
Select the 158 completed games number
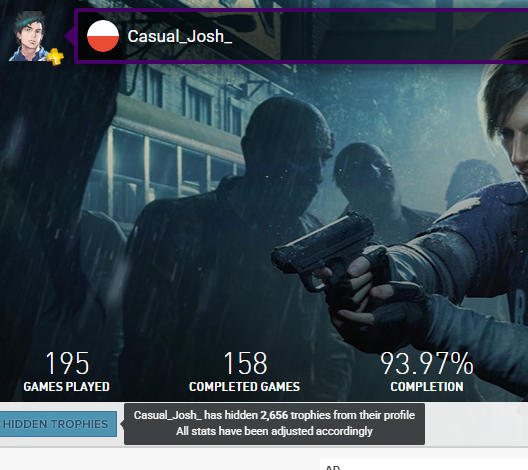click(245, 363)
